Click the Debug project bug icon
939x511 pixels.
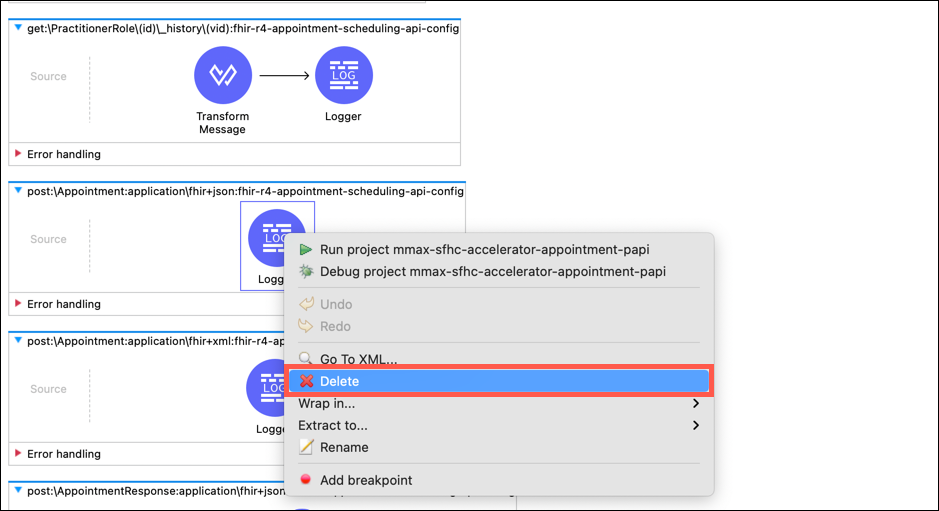[306, 271]
